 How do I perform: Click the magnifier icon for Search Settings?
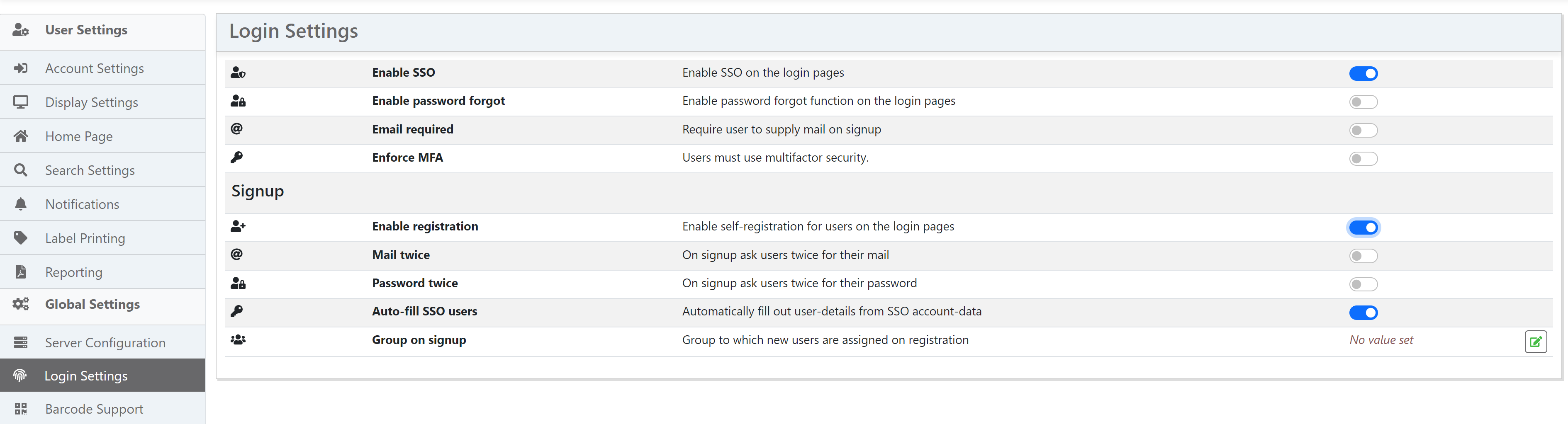pos(21,170)
